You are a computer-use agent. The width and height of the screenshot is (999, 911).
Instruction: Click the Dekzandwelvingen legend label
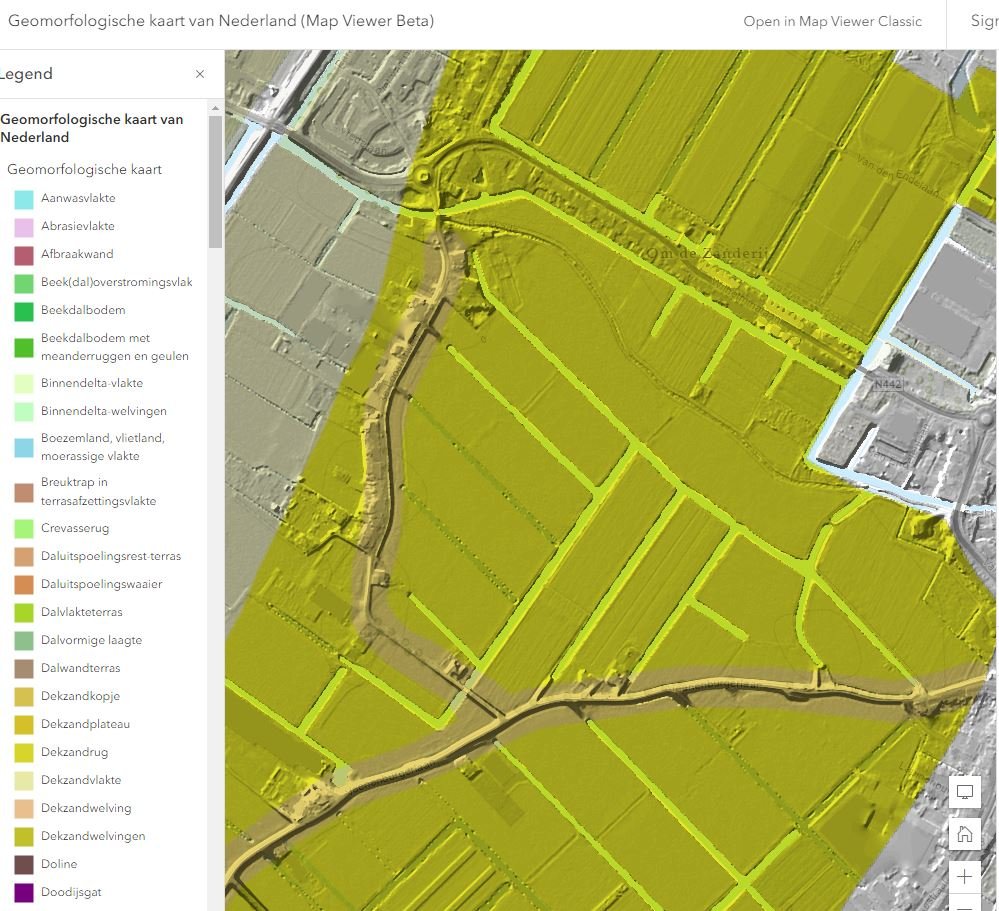click(93, 836)
